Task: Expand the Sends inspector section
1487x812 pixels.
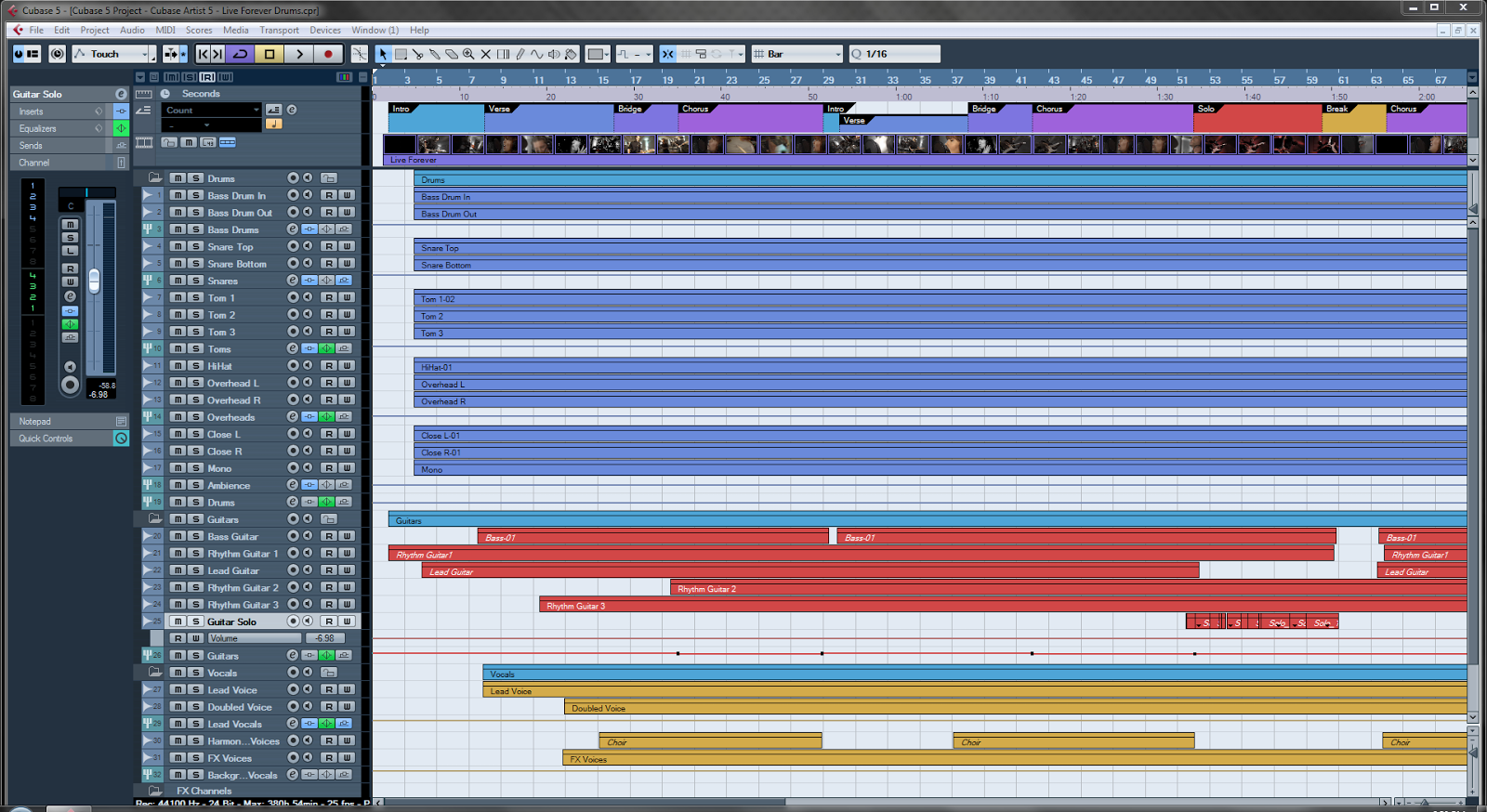Action: tap(61, 145)
